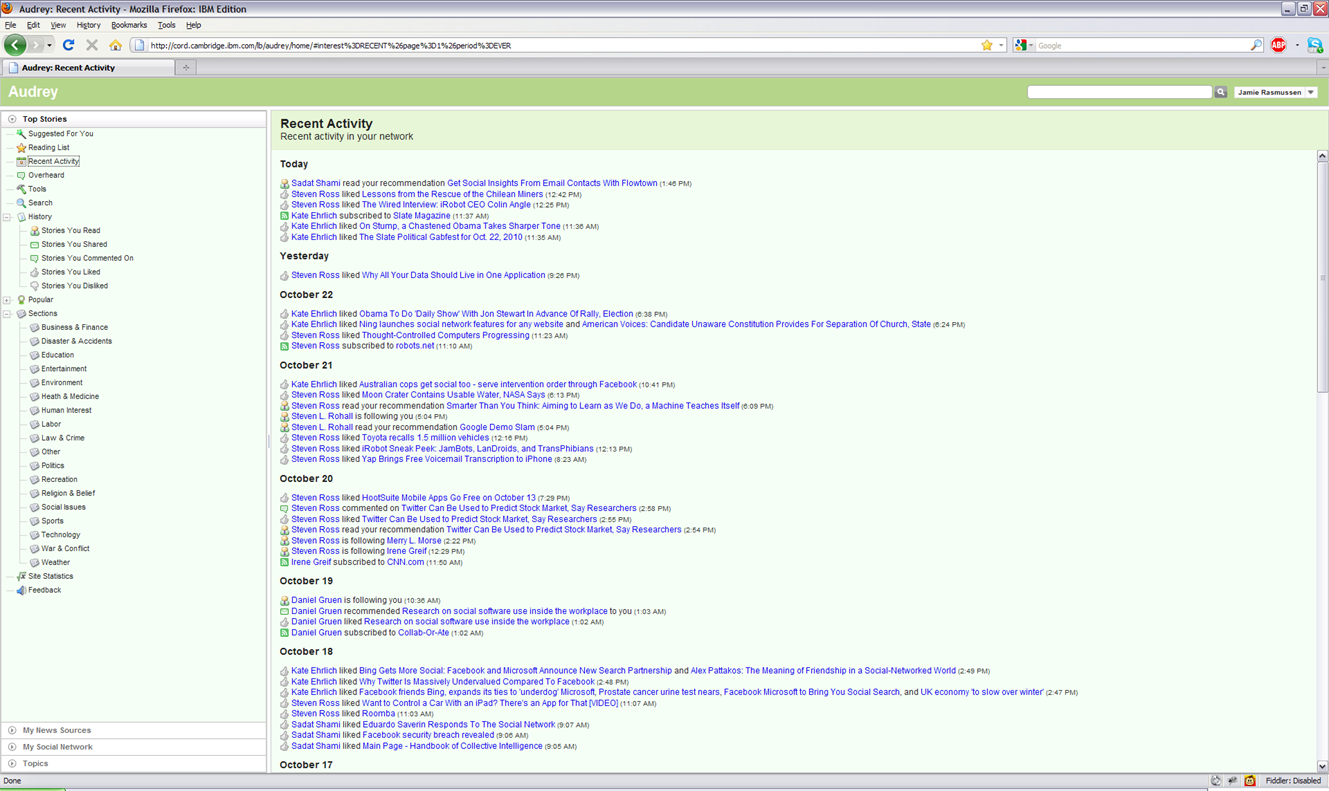Image resolution: width=1329 pixels, height=791 pixels.
Task: Open the File menu
Action: pyautogui.click(x=11, y=25)
